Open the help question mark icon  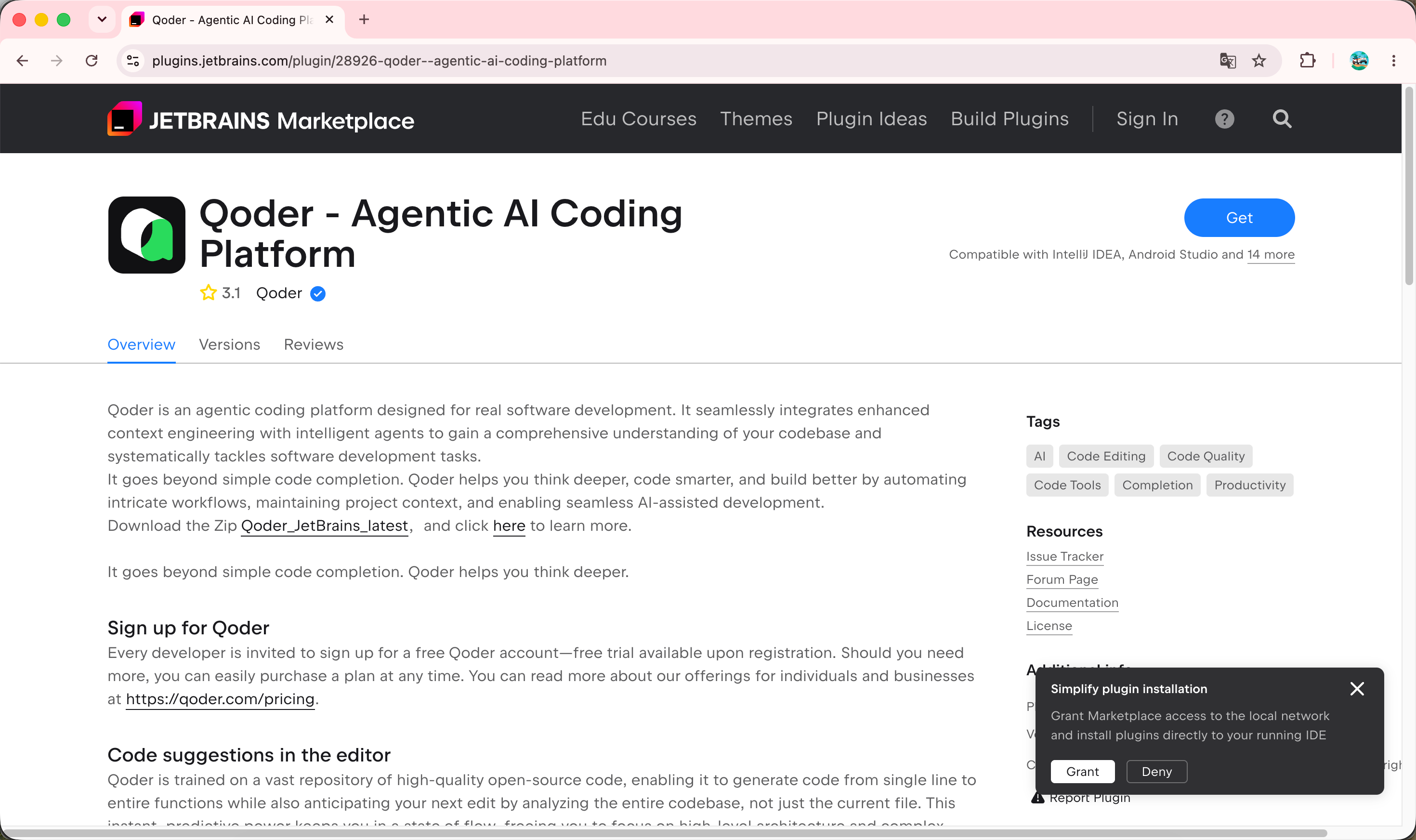pos(1224,119)
